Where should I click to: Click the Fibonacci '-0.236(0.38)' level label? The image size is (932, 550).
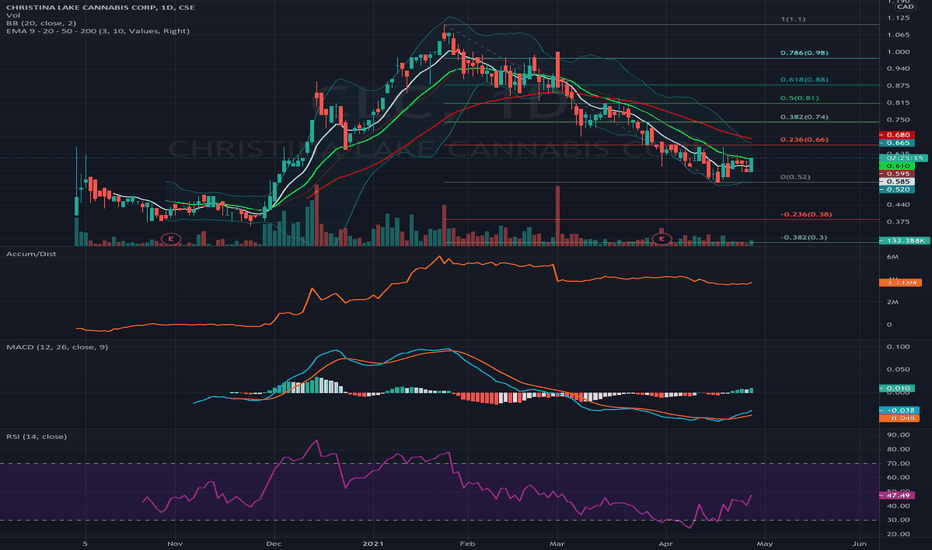click(x=806, y=214)
